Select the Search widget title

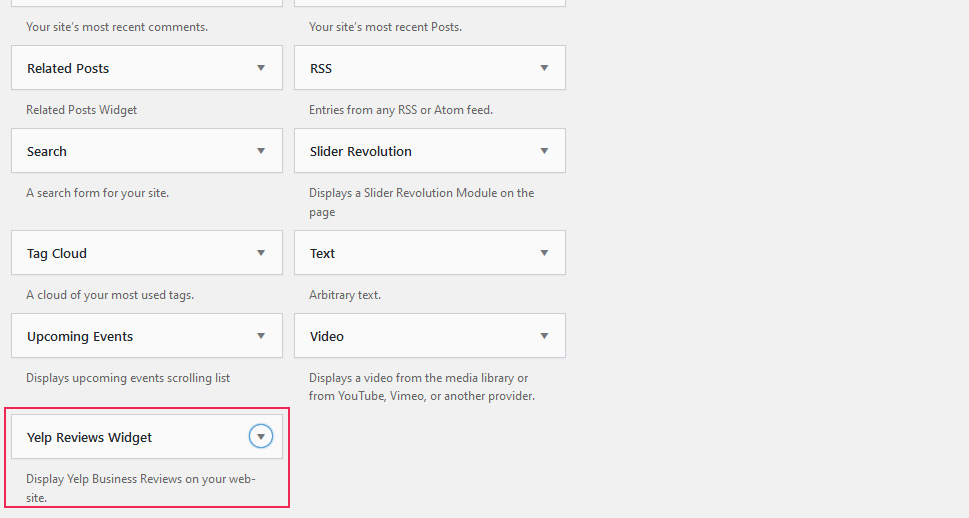[46, 151]
